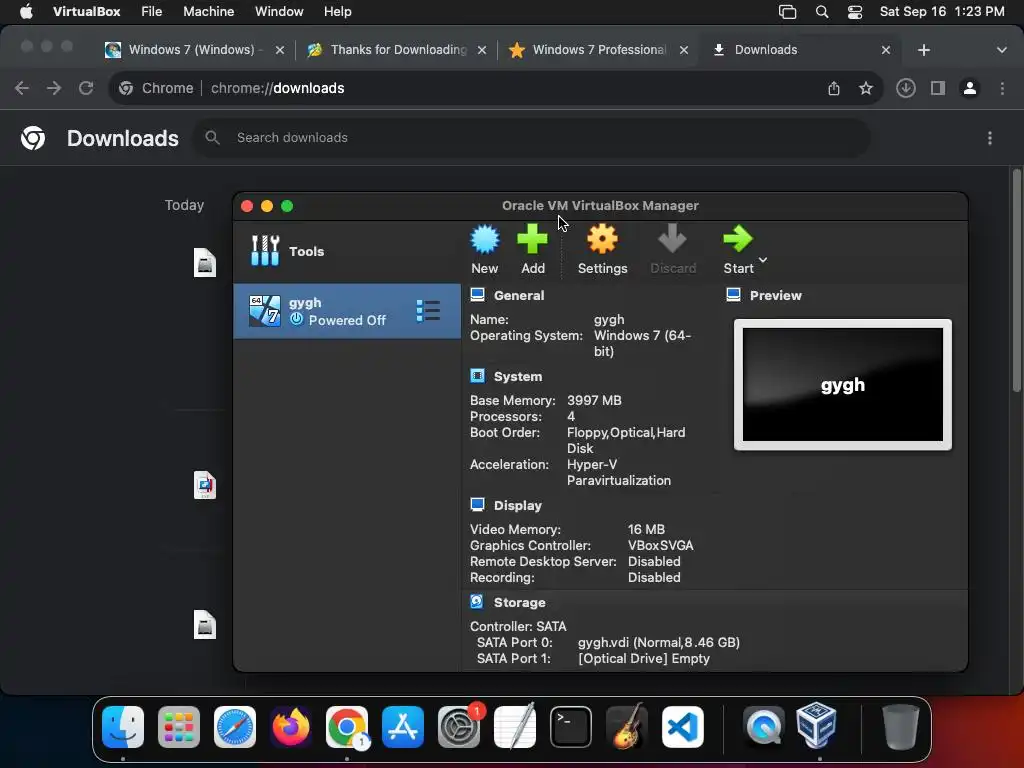Viewport: 1024px width, 768px height.
Task: Expand the Start button dropdown chevron
Action: pos(763,260)
